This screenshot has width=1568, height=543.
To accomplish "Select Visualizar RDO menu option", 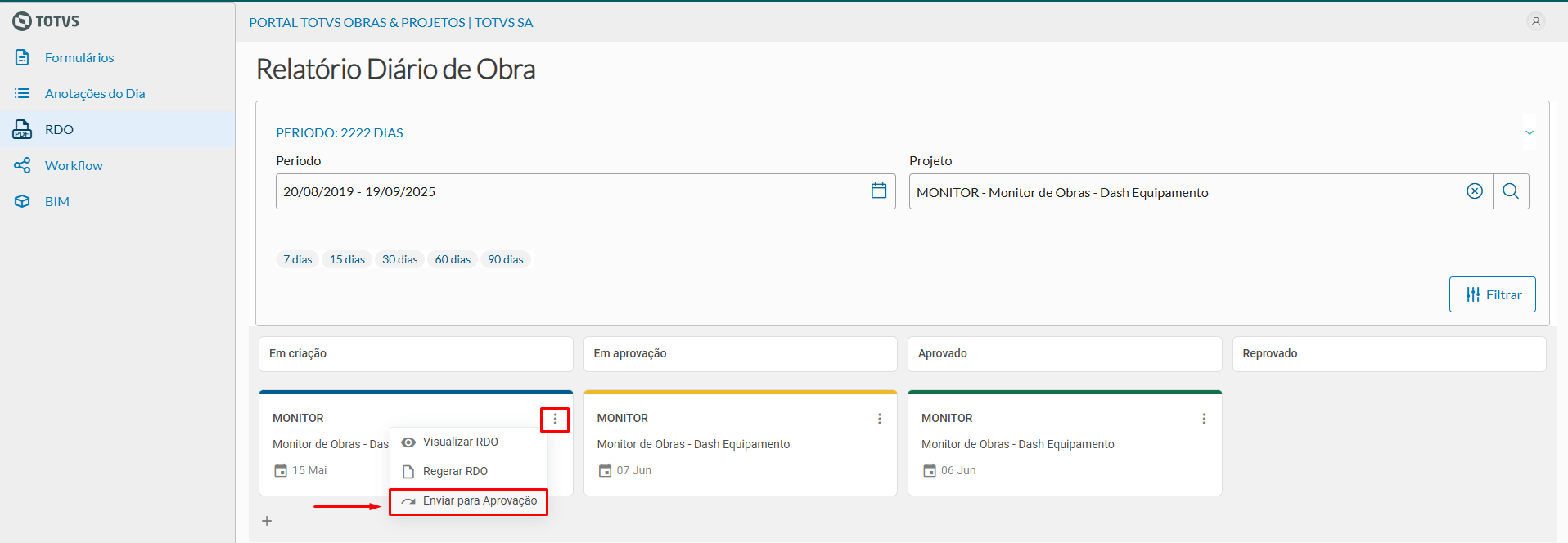I will click(460, 442).
